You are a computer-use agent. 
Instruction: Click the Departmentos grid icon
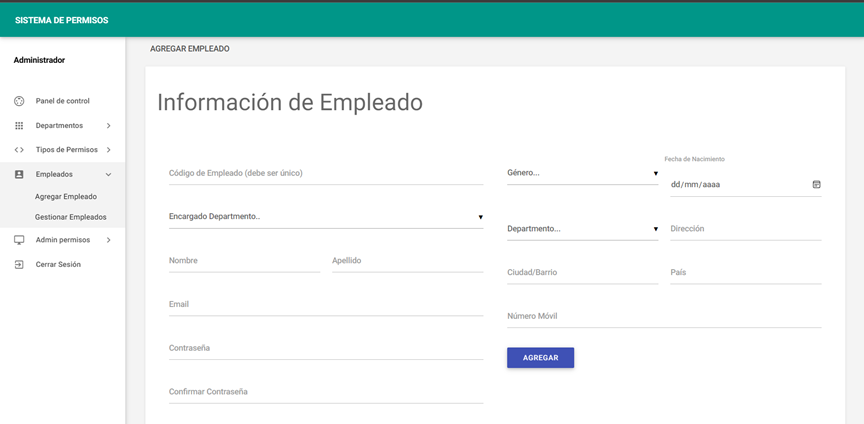coord(19,126)
